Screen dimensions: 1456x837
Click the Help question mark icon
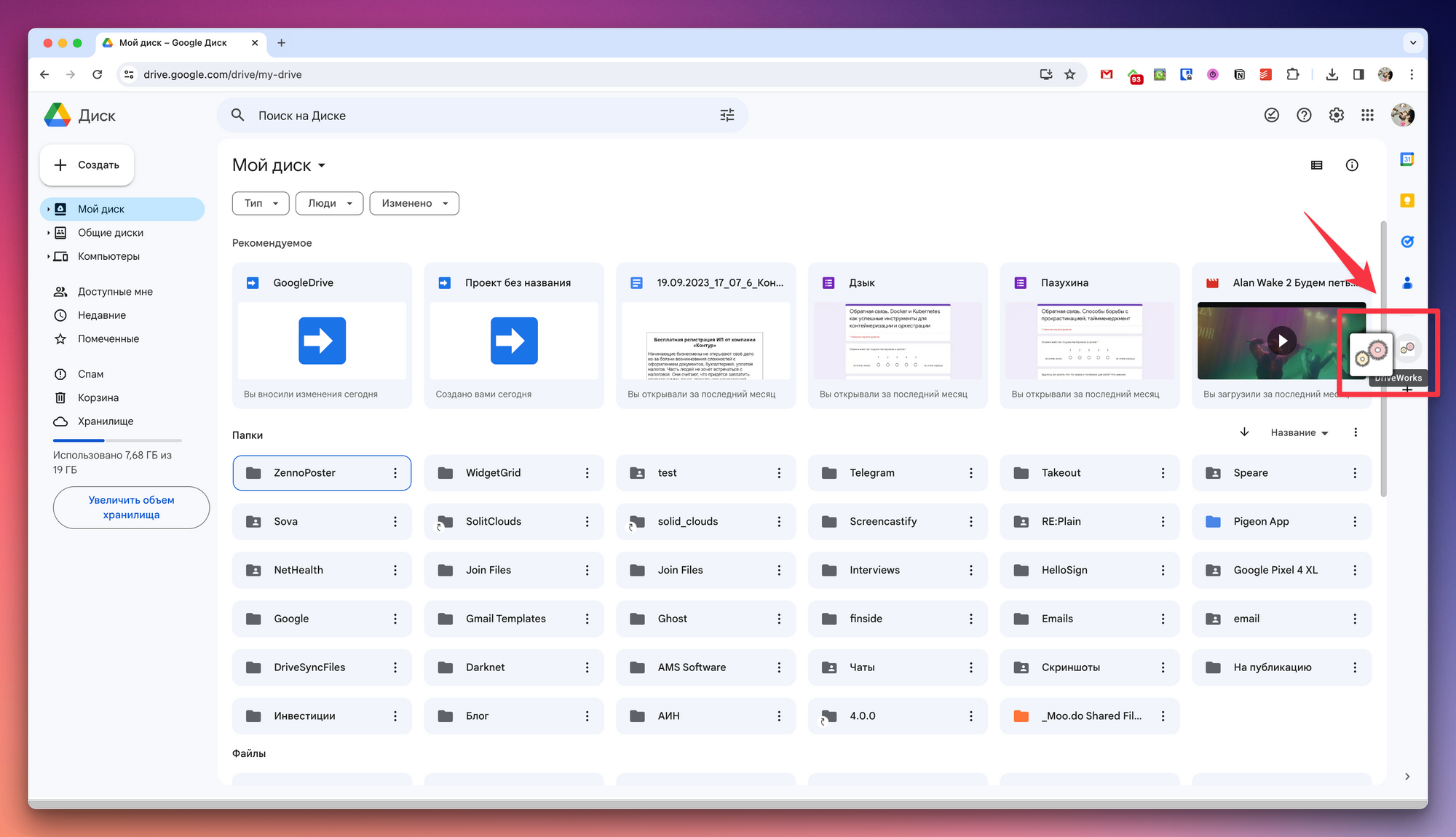[1304, 115]
